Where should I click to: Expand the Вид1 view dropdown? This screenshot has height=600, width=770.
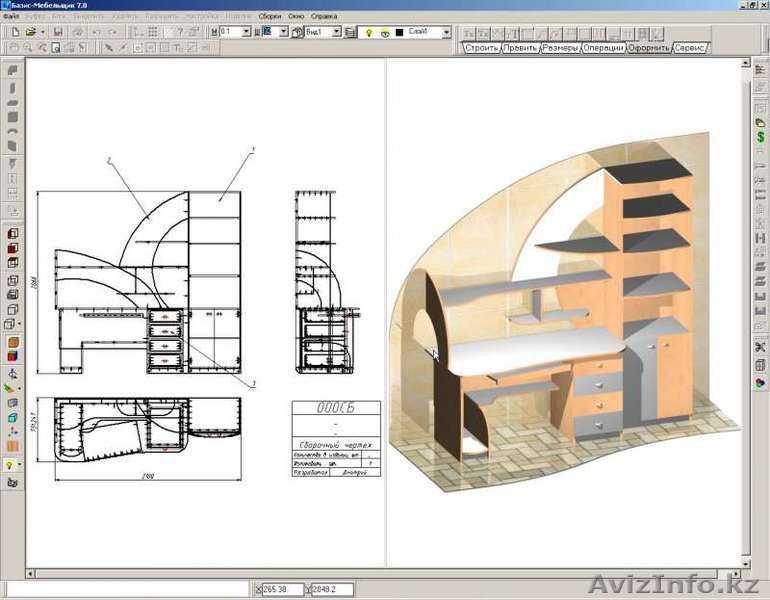336,32
